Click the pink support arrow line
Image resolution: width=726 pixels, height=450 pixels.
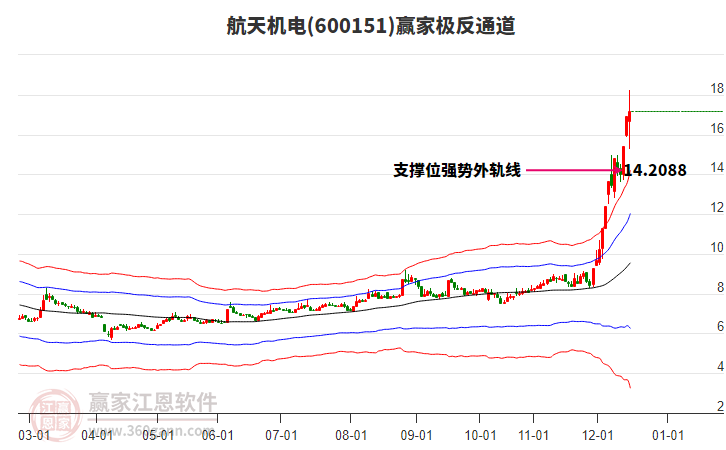point(574,170)
